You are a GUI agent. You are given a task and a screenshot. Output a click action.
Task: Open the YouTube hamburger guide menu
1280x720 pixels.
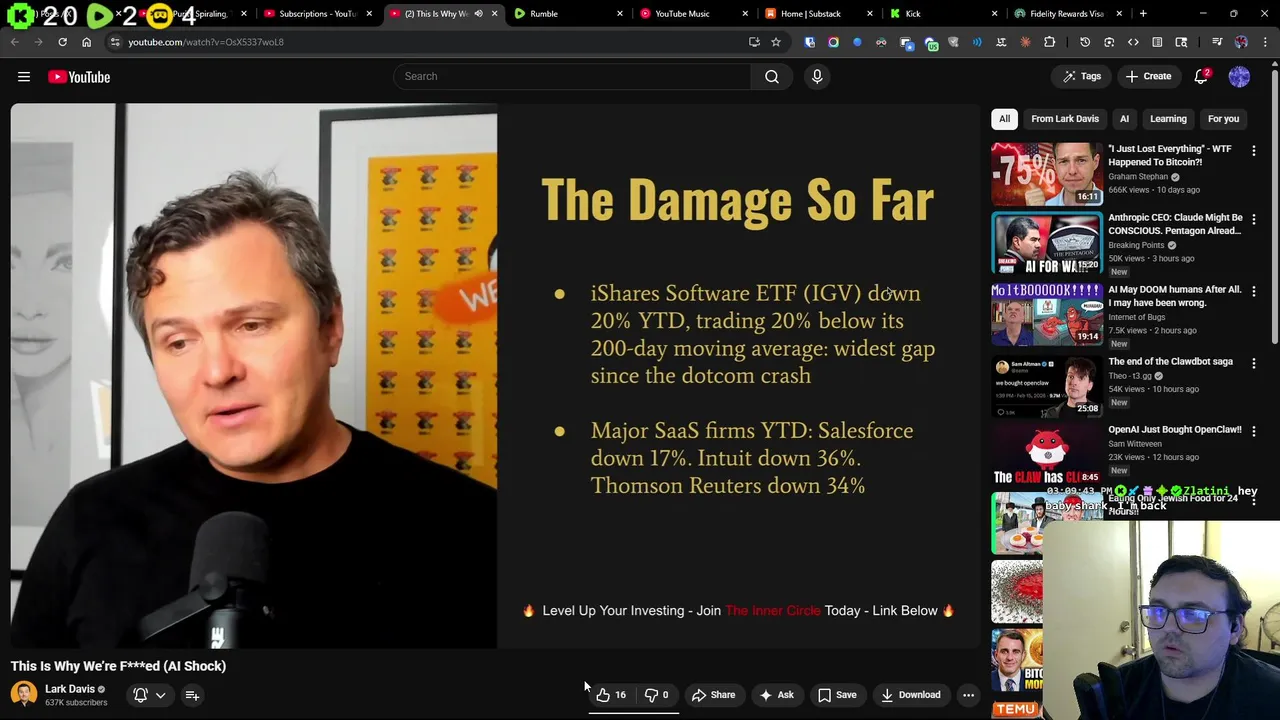[24, 77]
